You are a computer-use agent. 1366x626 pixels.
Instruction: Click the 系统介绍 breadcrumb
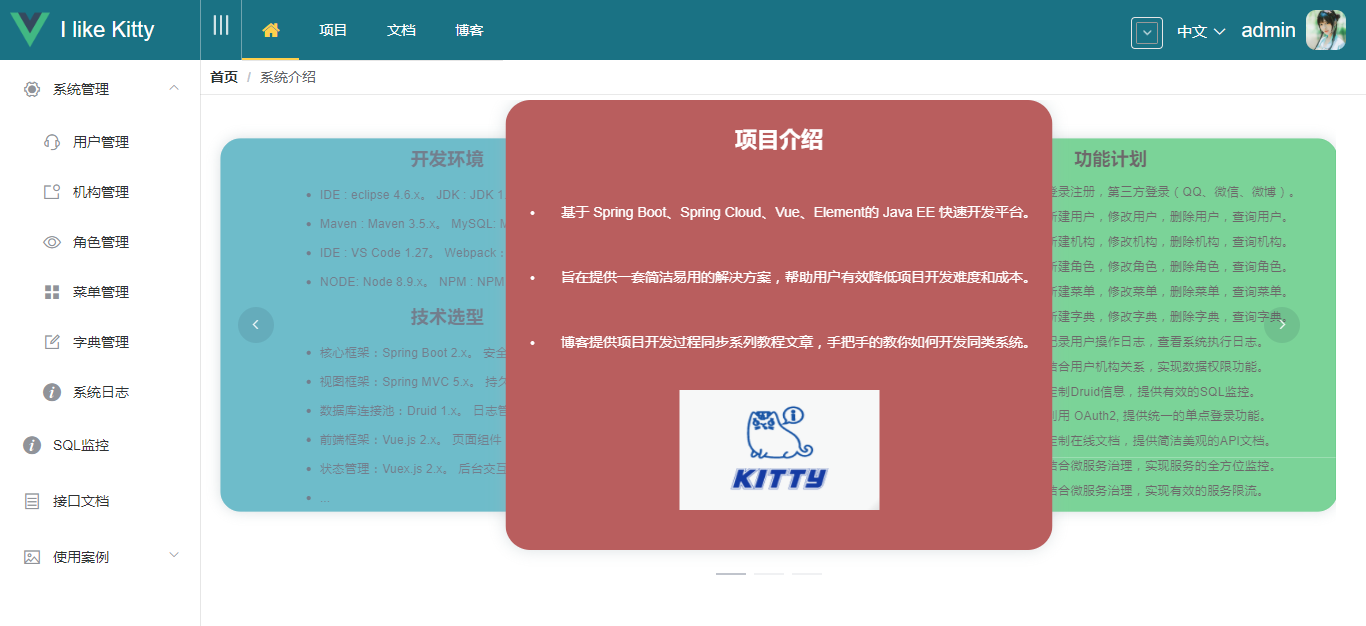[288, 77]
